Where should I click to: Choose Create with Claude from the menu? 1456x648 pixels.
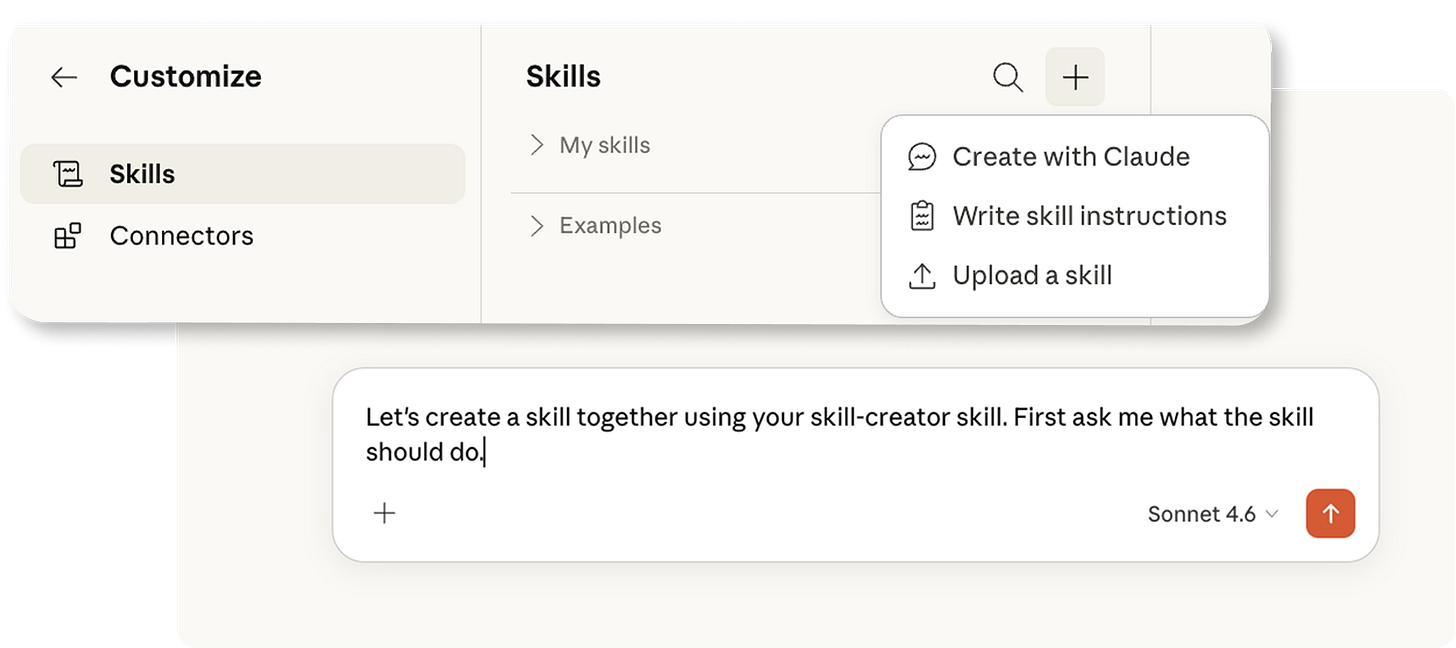click(1075, 157)
